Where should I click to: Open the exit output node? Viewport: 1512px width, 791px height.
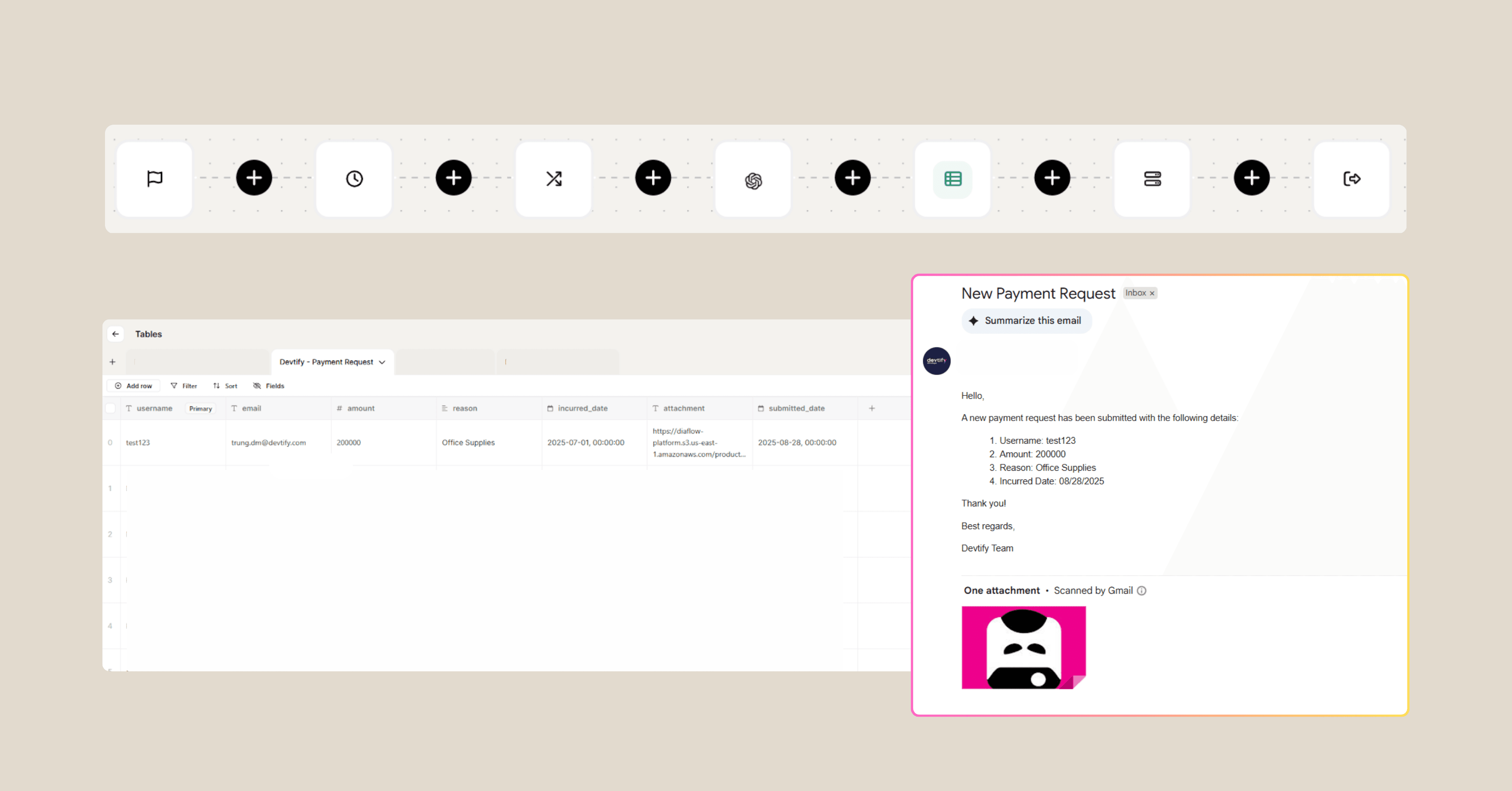tap(1352, 178)
